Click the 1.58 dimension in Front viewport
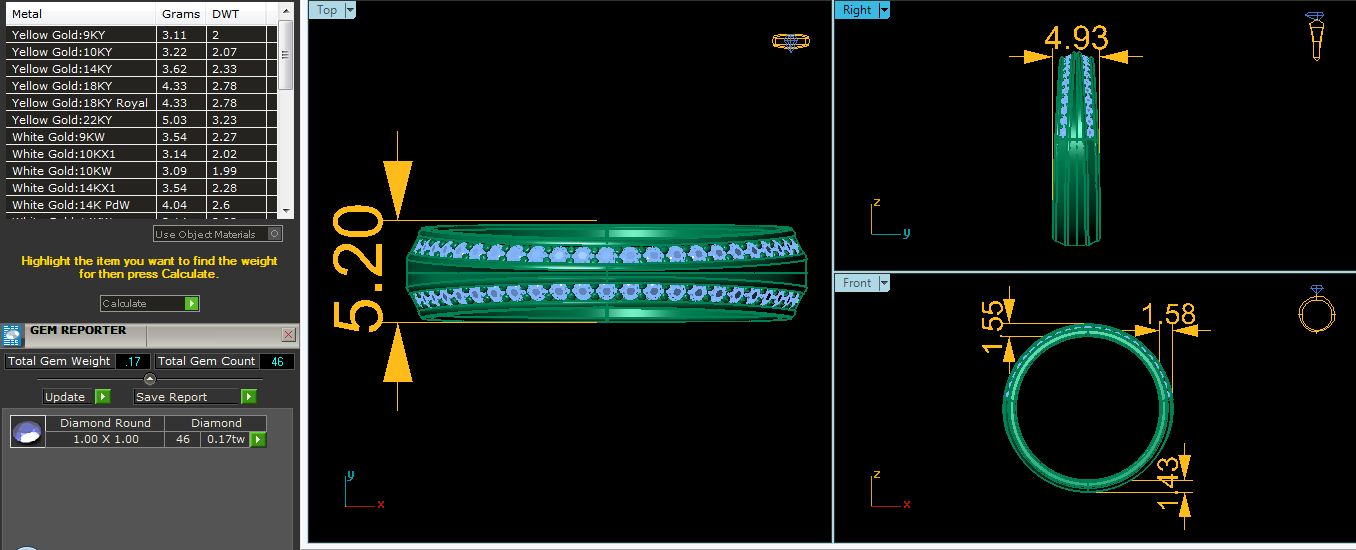 coord(1168,315)
